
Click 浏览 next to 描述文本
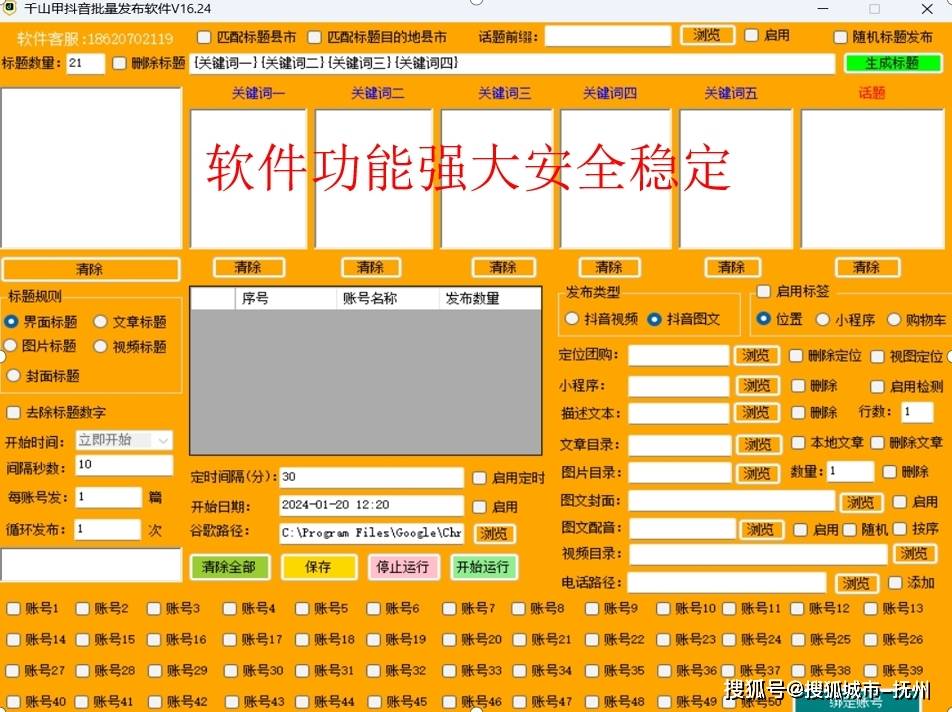click(756, 413)
